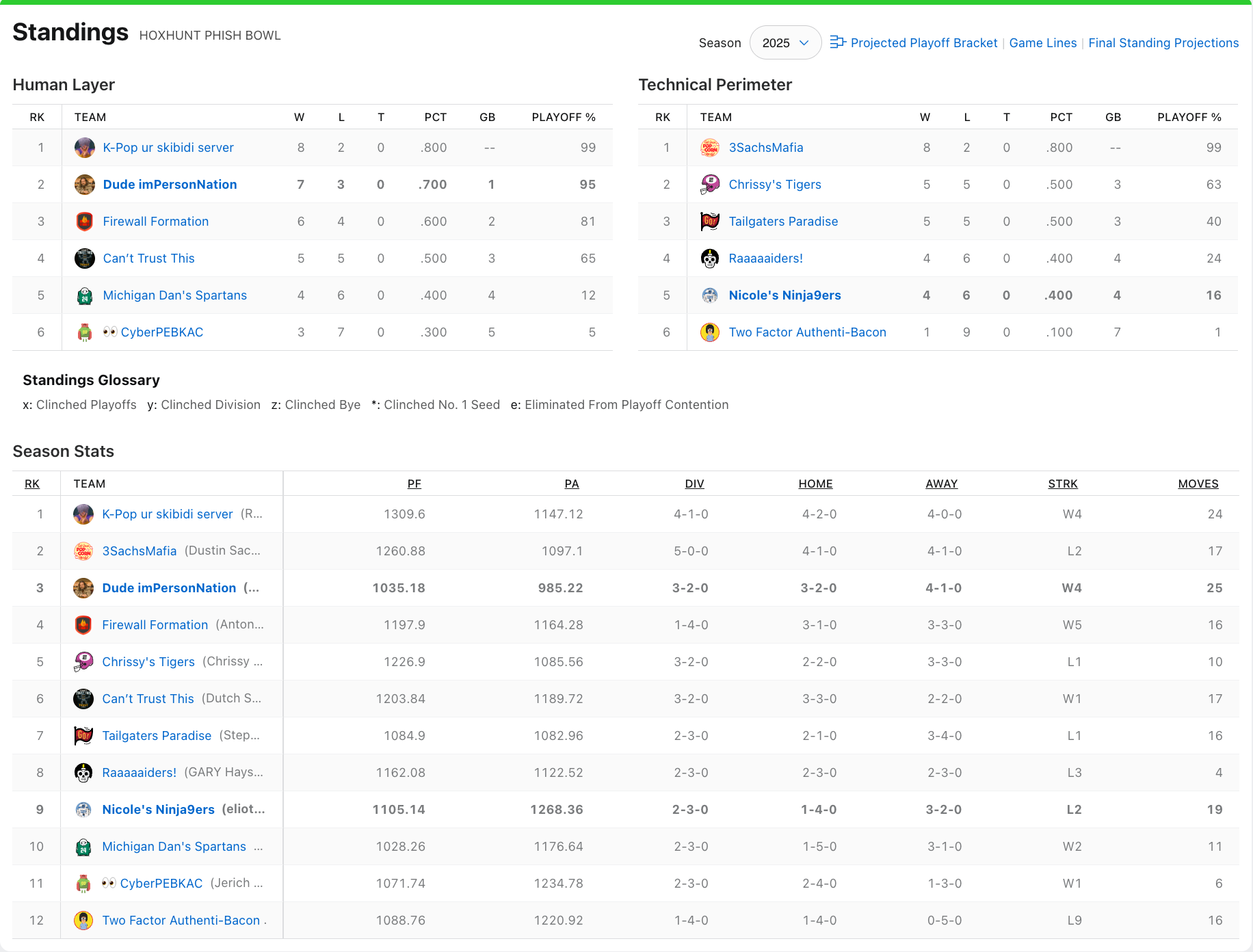Open Final Standing Projections
The image size is (1253, 952).
click(x=1163, y=42)
